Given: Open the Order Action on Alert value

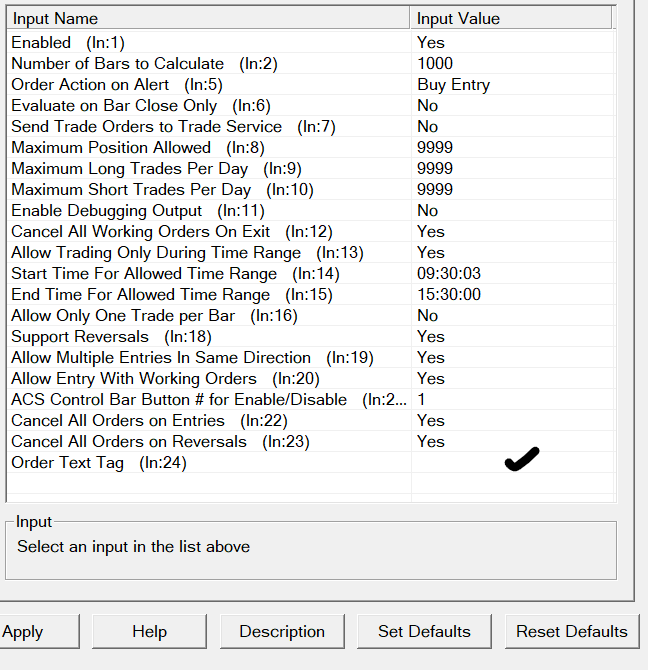Looking at the screenshot, I should 453,84.
